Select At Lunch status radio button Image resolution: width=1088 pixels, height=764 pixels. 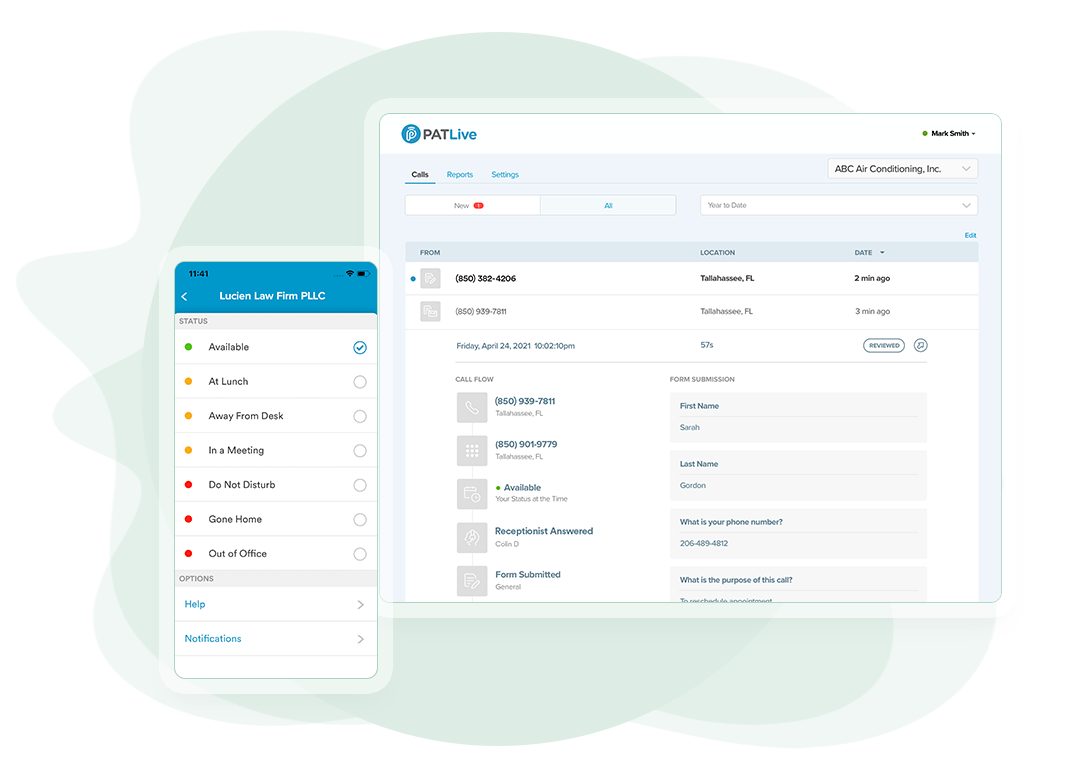tap(359, 382)
